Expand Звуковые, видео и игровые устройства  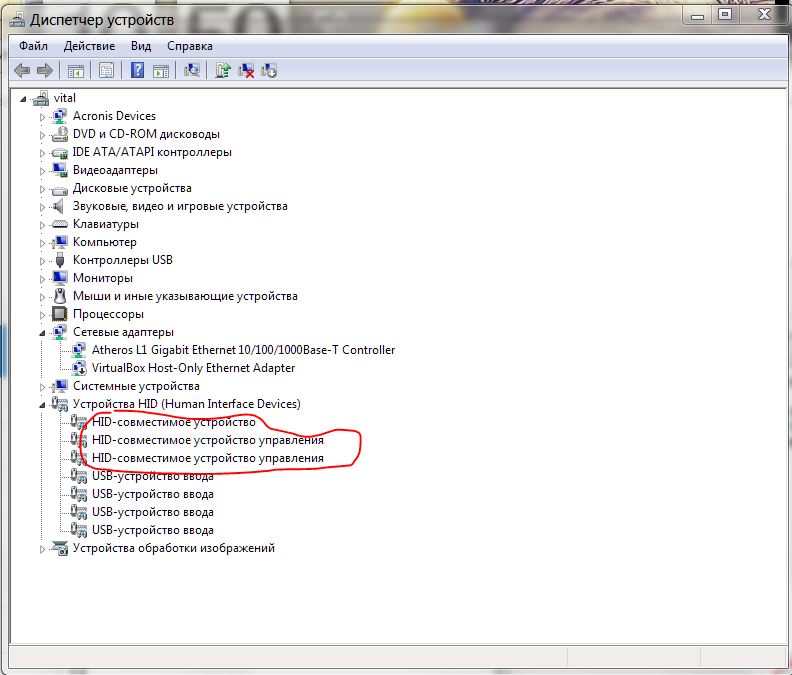pos(42,207)
